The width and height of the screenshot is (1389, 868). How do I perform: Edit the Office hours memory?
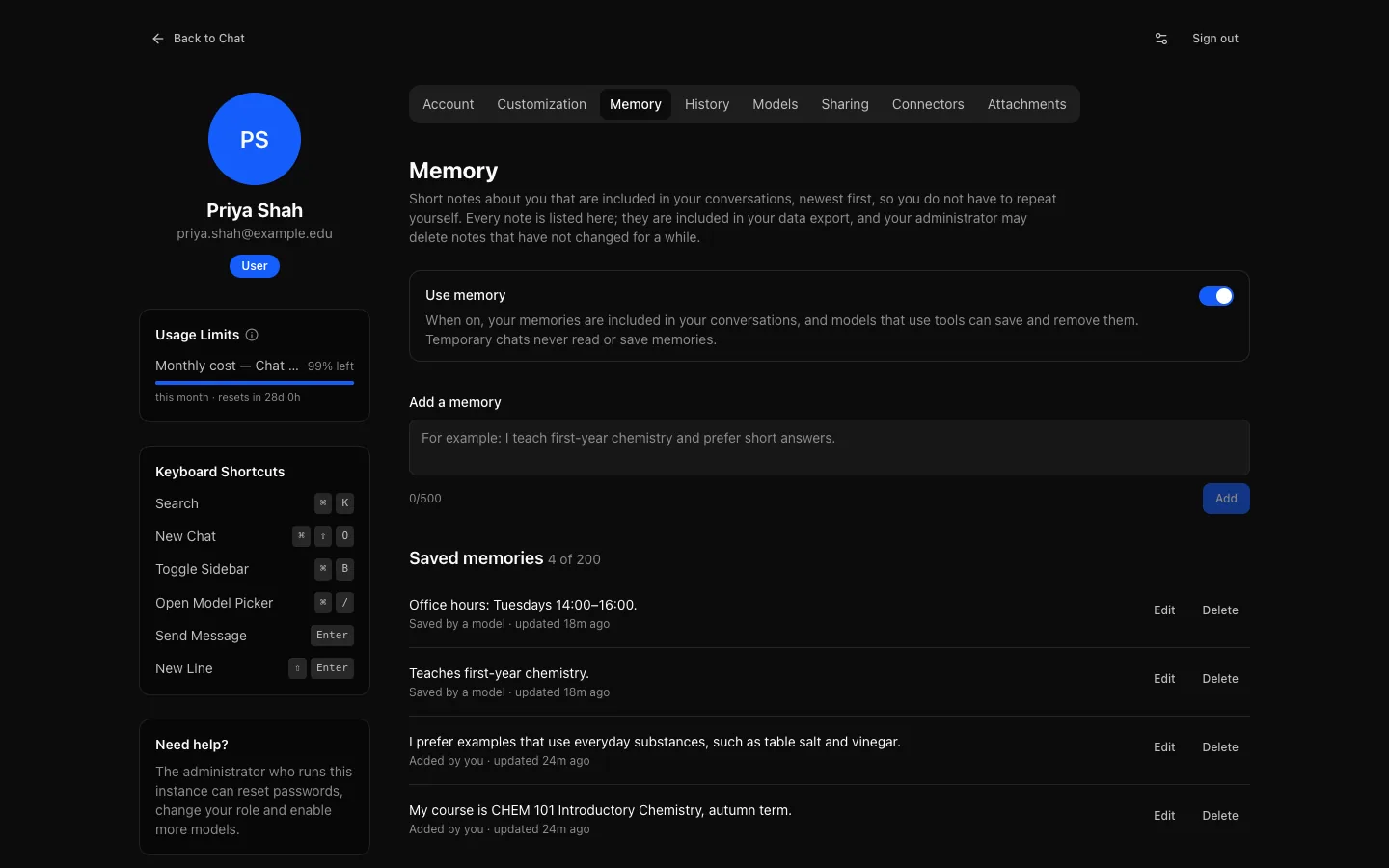pos(1164,610)
